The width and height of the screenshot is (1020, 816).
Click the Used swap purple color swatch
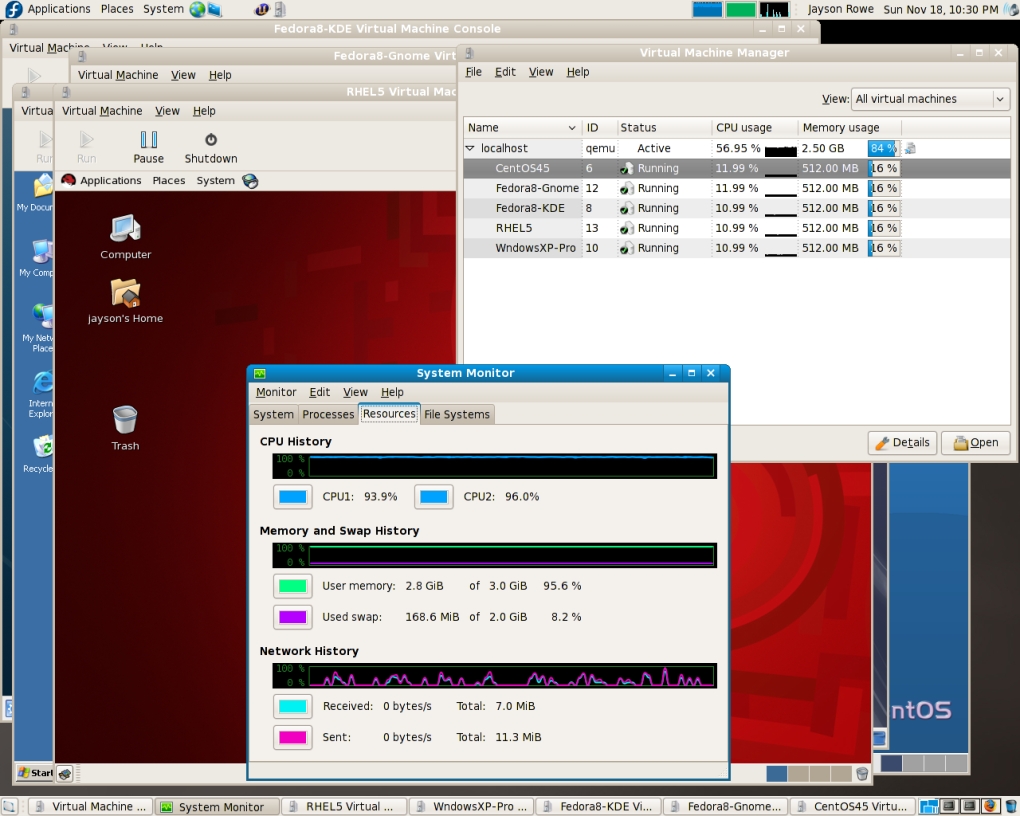point(293,618)
